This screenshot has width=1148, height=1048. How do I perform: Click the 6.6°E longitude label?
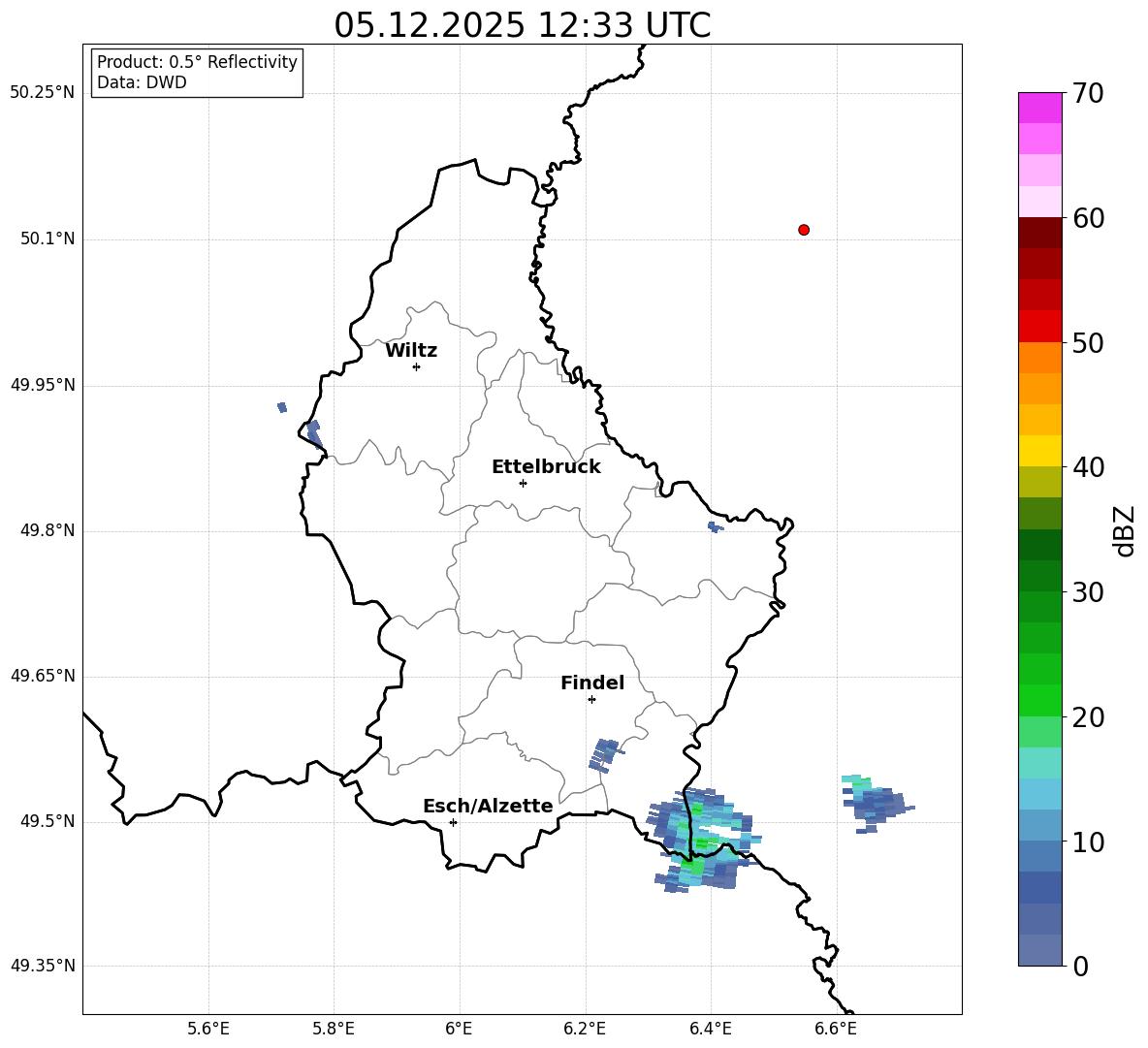point(836,1029)
